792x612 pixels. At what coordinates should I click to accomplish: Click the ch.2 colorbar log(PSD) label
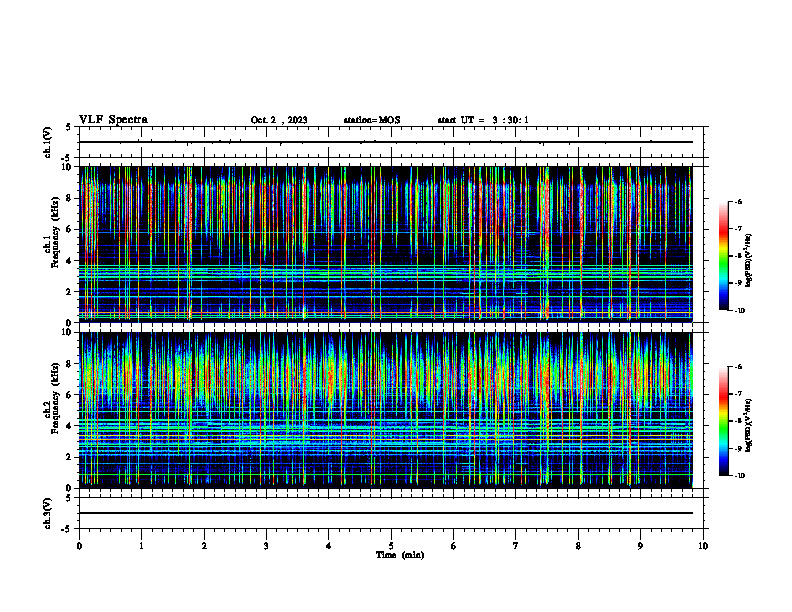[749, 425]
